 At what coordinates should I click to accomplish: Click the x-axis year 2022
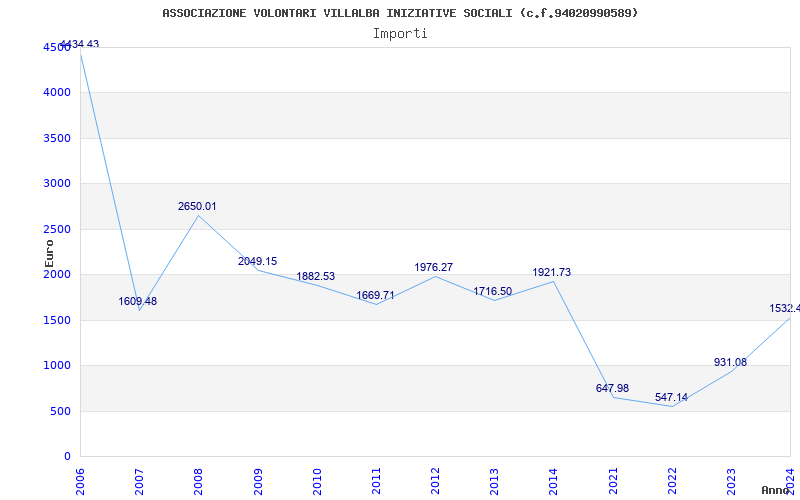click(672, 481)
